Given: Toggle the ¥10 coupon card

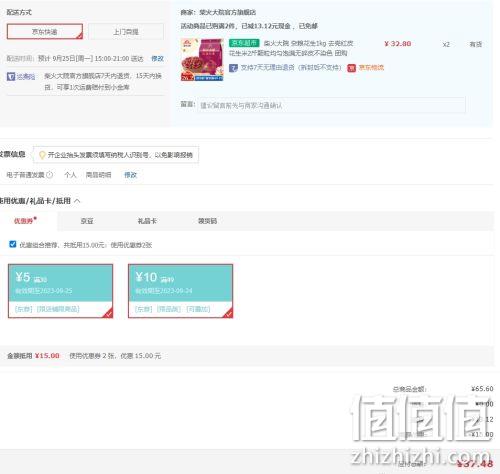Looking at the screenshot, I should click(x=180, y=291).
